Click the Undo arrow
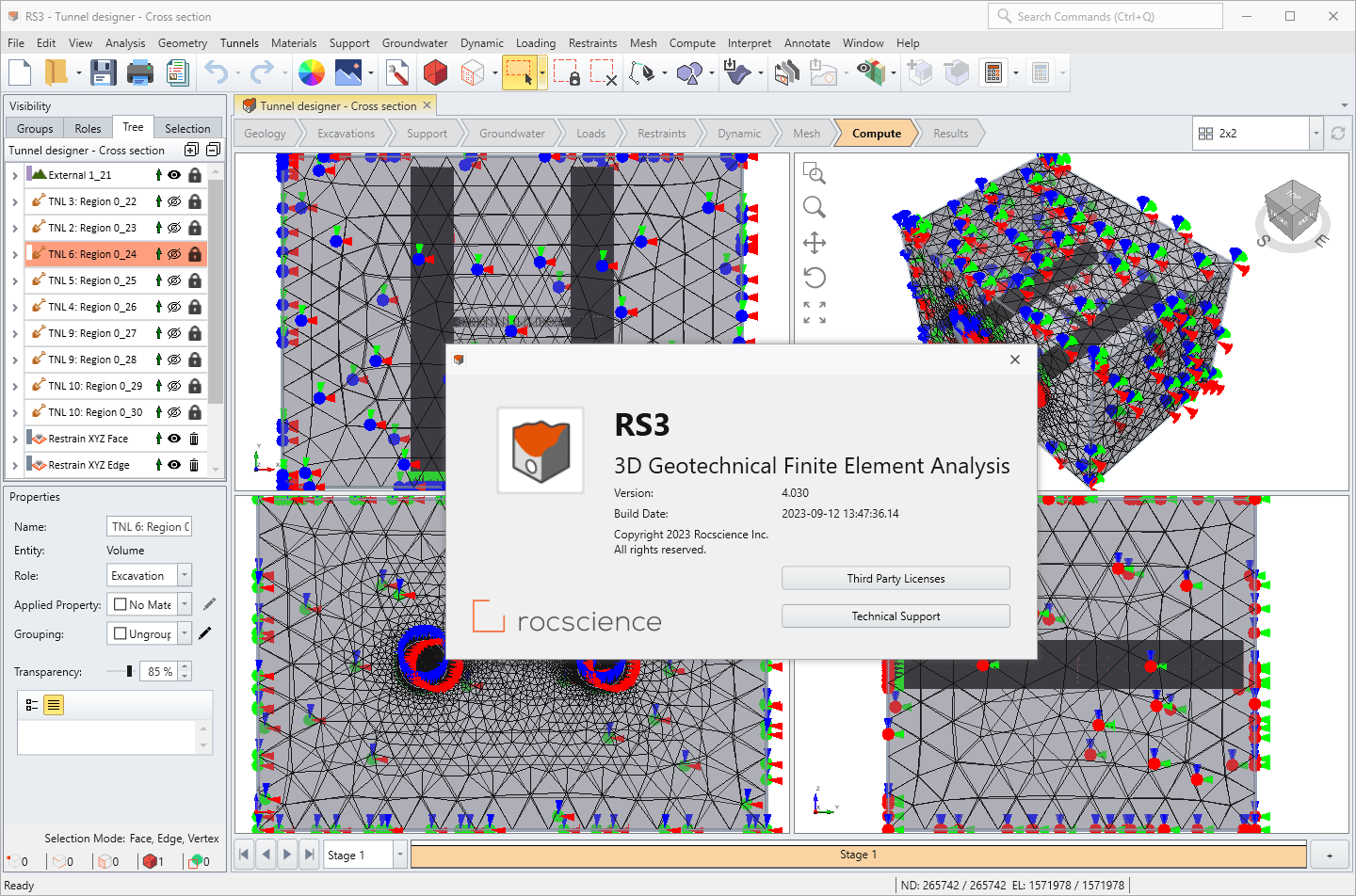This screenshot has height=896, width=1356. (x=217, y=72)
